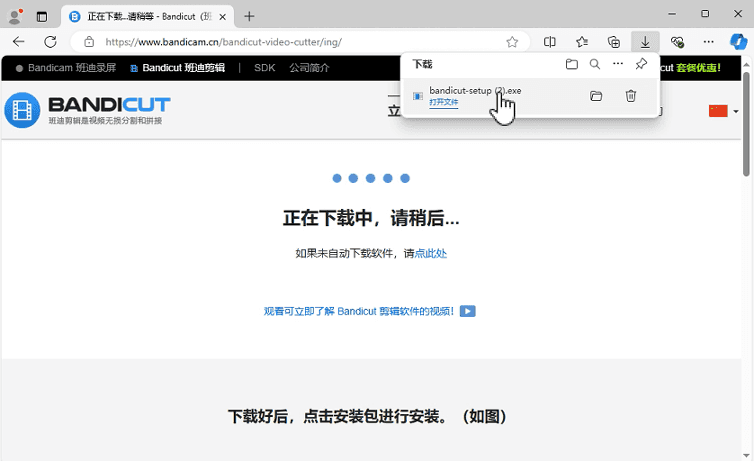The width and height of the screenshot is (754, 461).
Task: Open downloads folder from panel header
Action: tap(572, 64)
